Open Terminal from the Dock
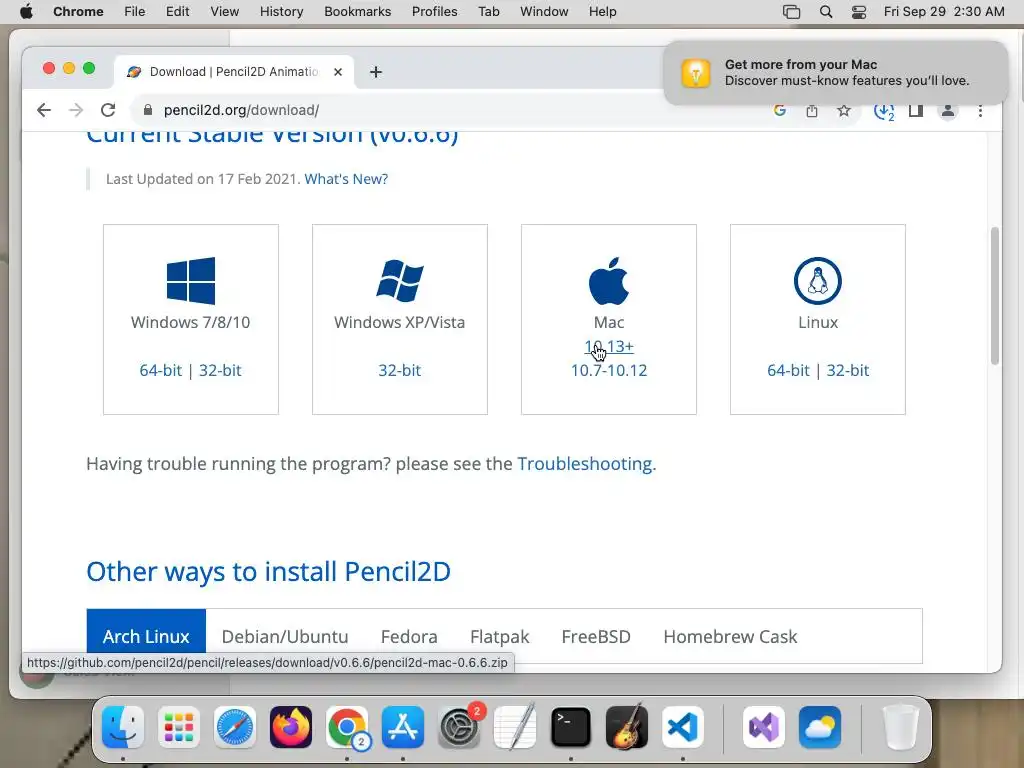This screenshot has height=768, width=1024. tap(571, 727)
